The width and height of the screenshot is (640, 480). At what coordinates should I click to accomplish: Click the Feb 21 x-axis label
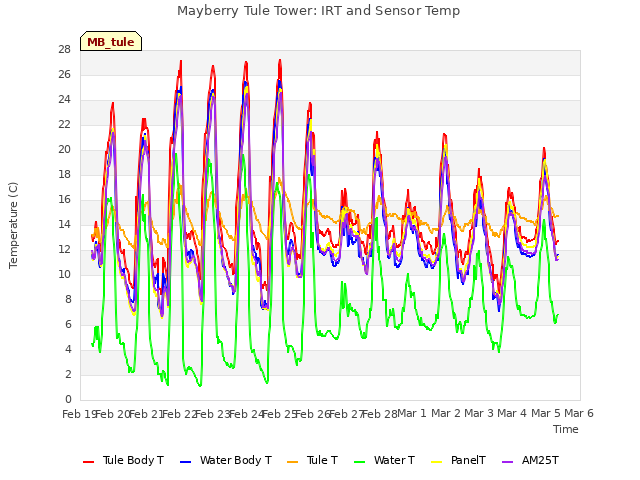click(x=146, y=414)
